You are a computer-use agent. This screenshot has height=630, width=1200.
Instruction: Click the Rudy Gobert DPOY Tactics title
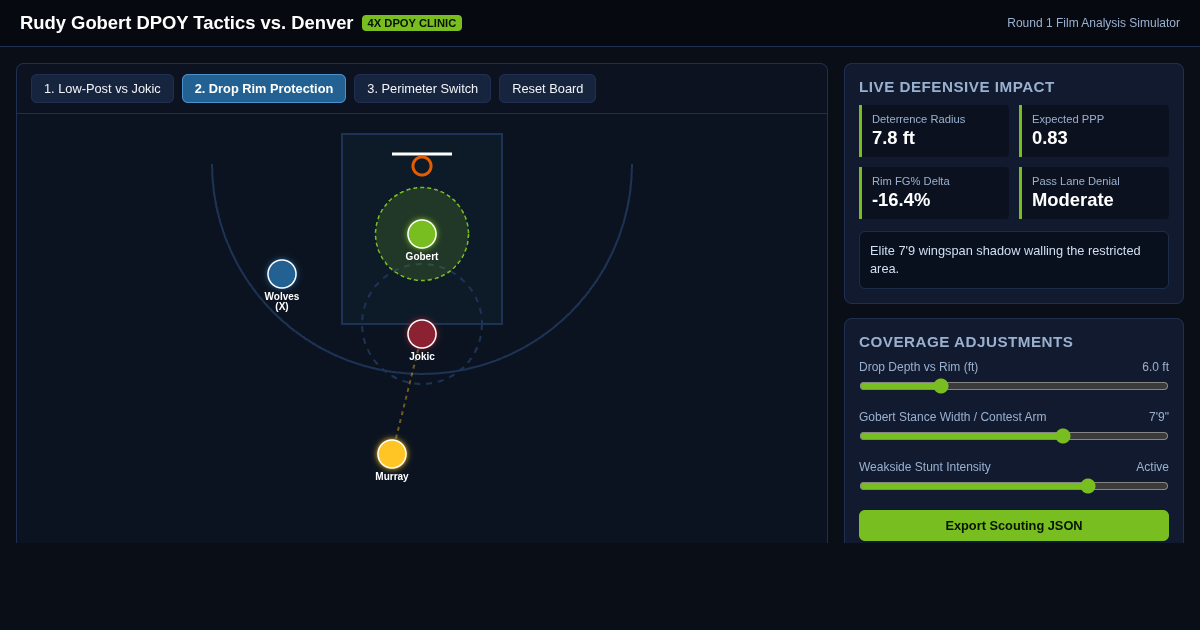tap(187, 23)
